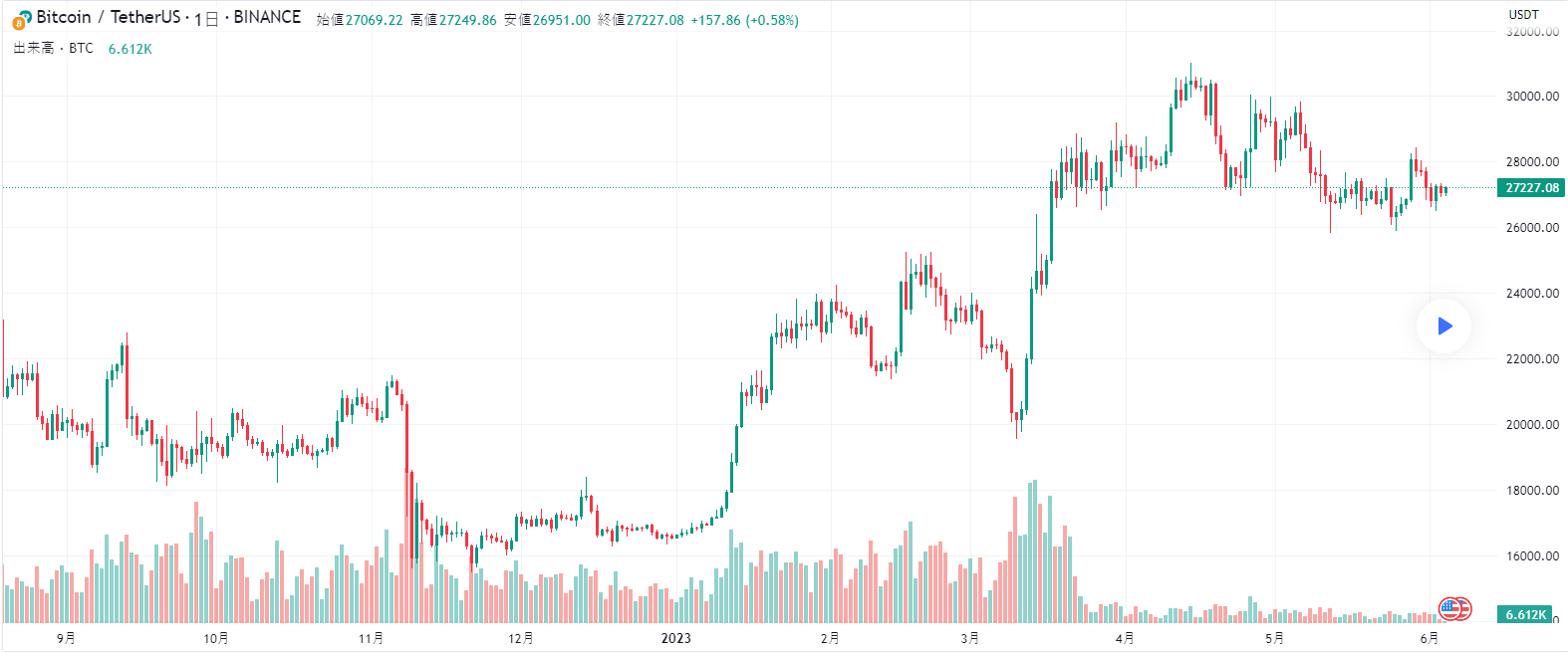Select the 9月 label on the time axis
The height and width of the screenshot is (653, 1568).
point(66,638)
